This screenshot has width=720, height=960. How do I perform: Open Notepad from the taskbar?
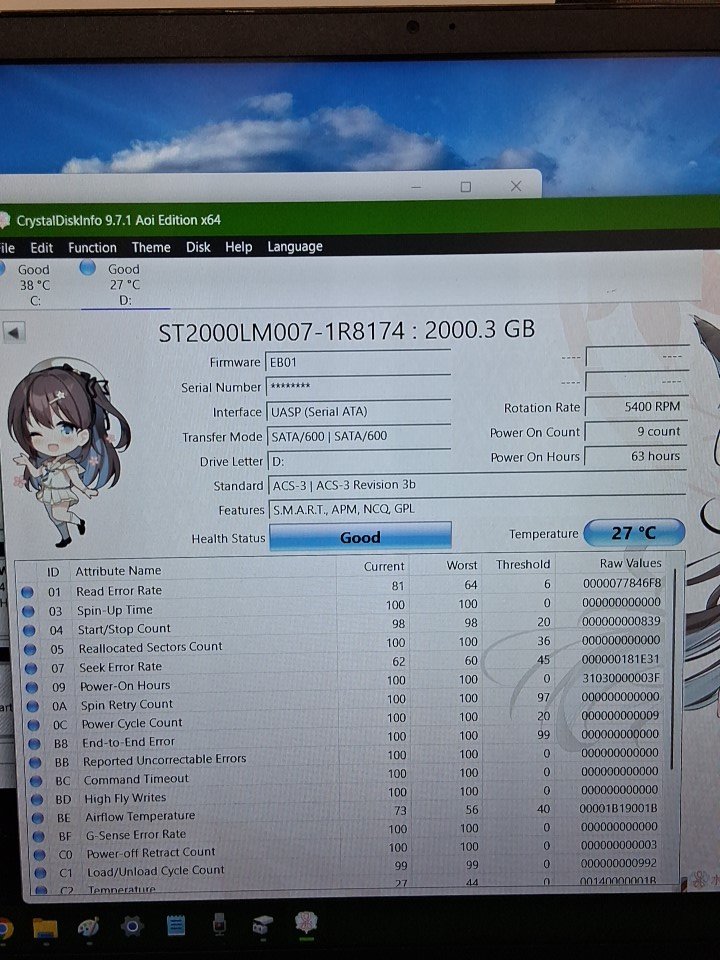pyautogui.click(x=176, y=925)
